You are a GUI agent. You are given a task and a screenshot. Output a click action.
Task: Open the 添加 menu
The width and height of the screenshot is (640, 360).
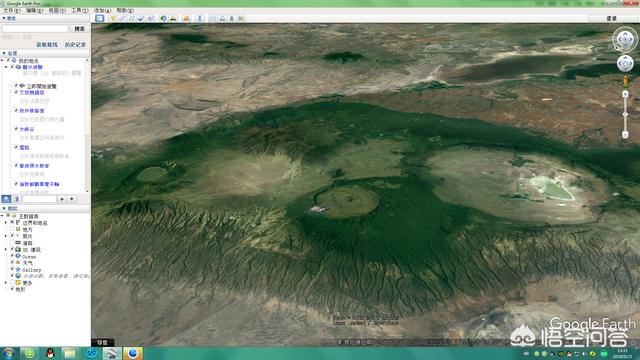pyautogui.click(x=102, y=10)
